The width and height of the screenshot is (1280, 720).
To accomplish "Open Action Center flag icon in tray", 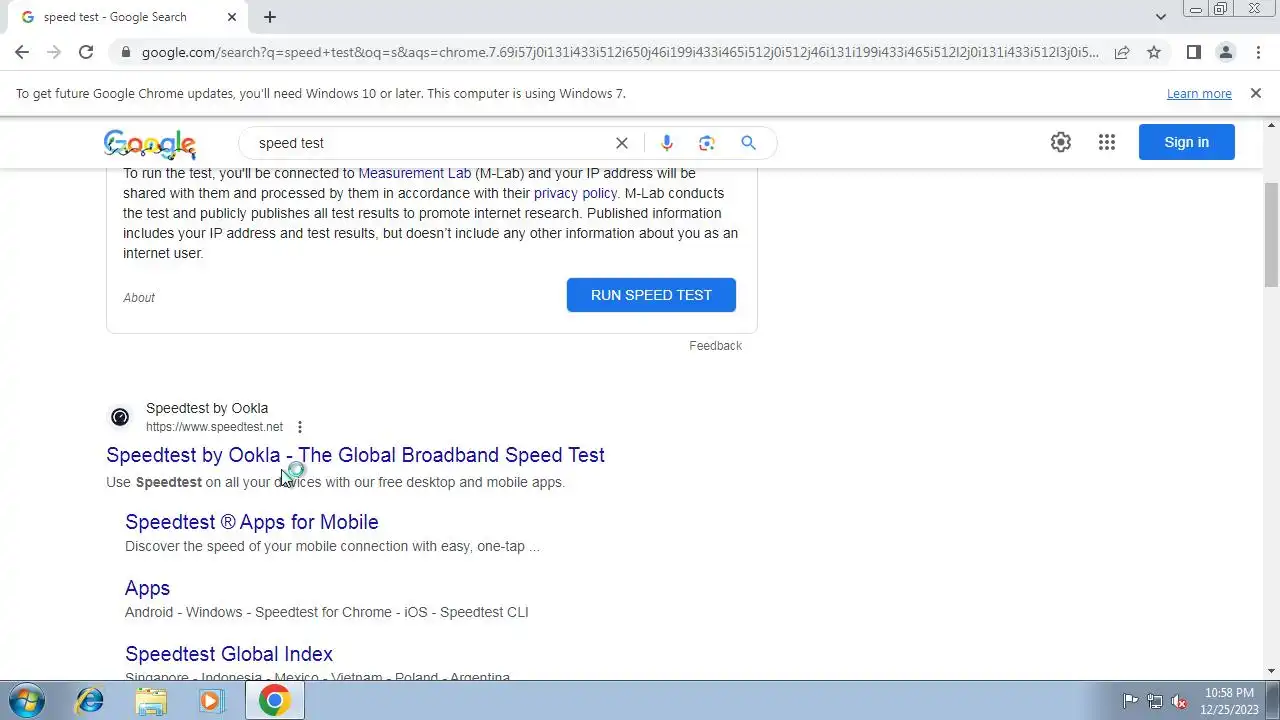I will click(1130, 701).
